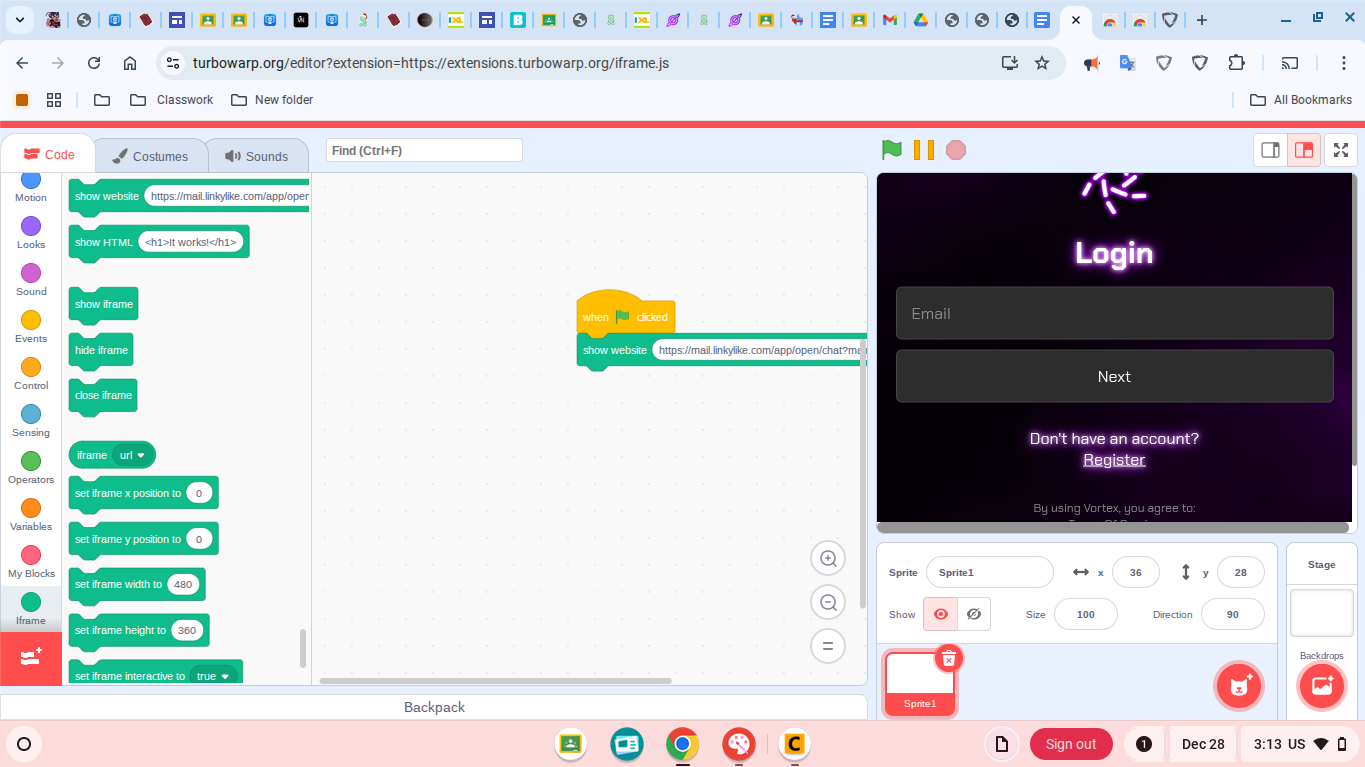1365x767 pixels.
Task: Click the Find (Ctrl+F) search box
Action: point(424,150)
